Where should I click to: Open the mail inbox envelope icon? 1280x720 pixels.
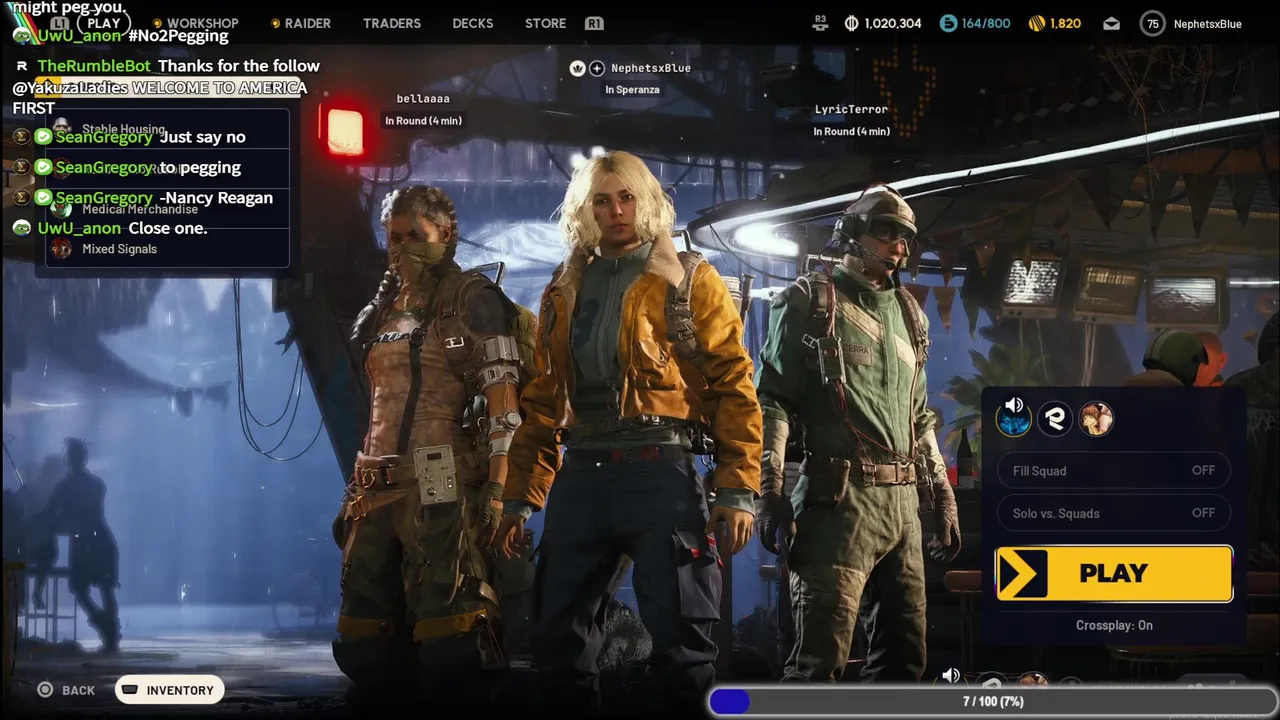pos(1111,24)
